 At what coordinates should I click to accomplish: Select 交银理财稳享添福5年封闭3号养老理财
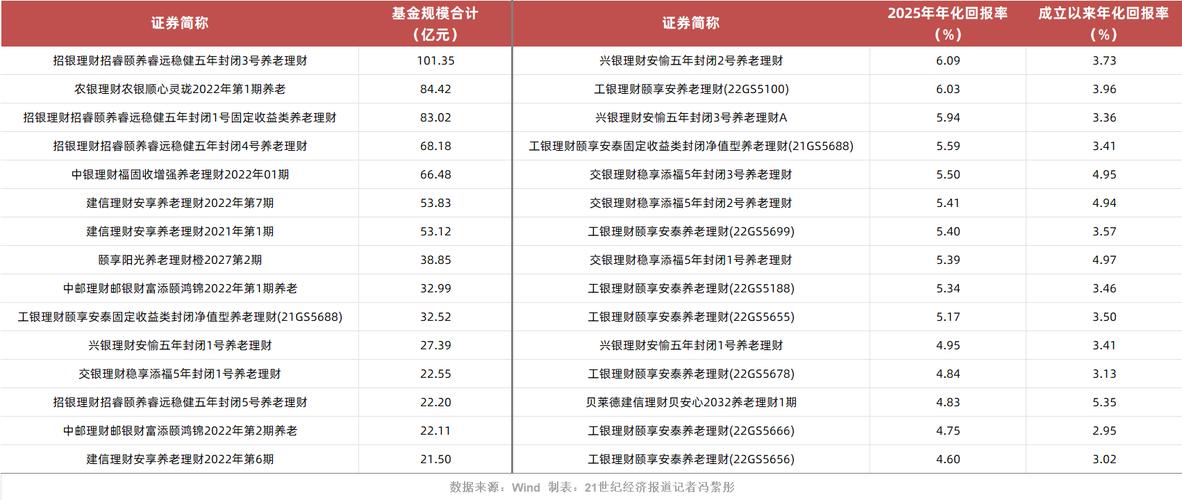pyautogui.click(x=691, y=174)
